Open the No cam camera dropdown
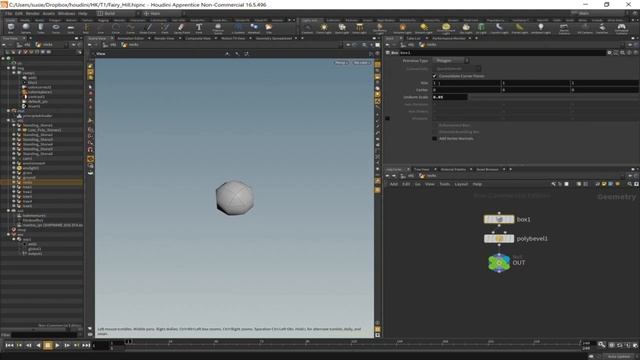The width and height of the screenshot is (640, 360). point(362,62)
